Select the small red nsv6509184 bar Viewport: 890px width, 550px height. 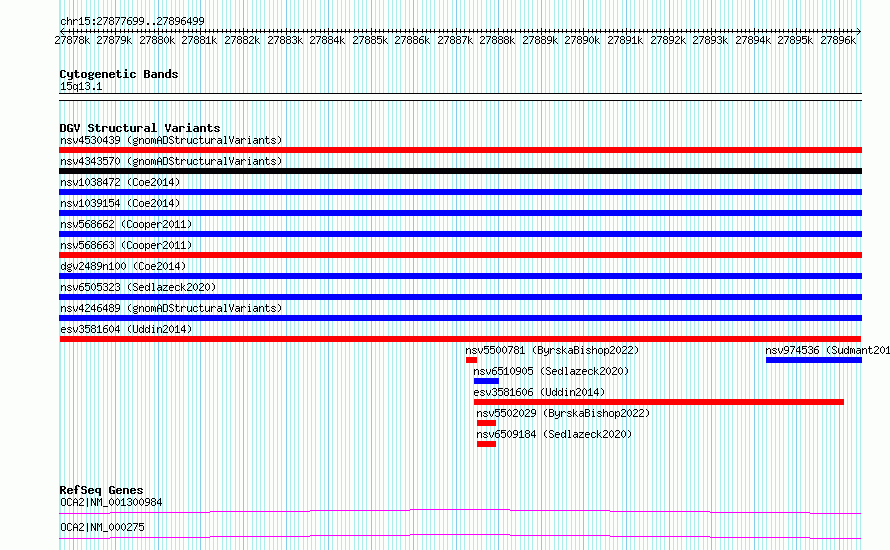tap(486, 444)
